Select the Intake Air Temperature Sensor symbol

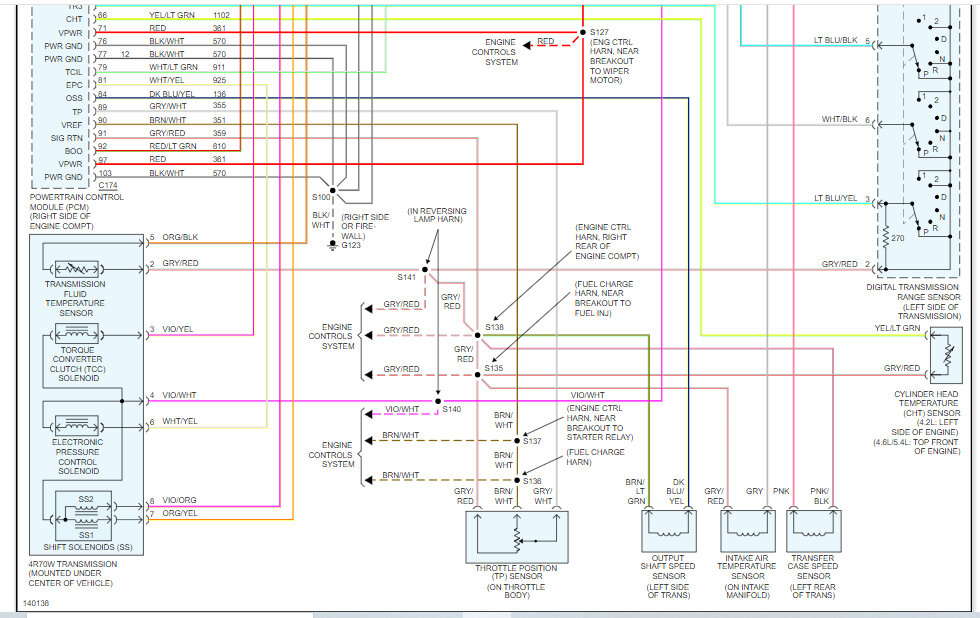pyautogui.click(x=748, y=531)
